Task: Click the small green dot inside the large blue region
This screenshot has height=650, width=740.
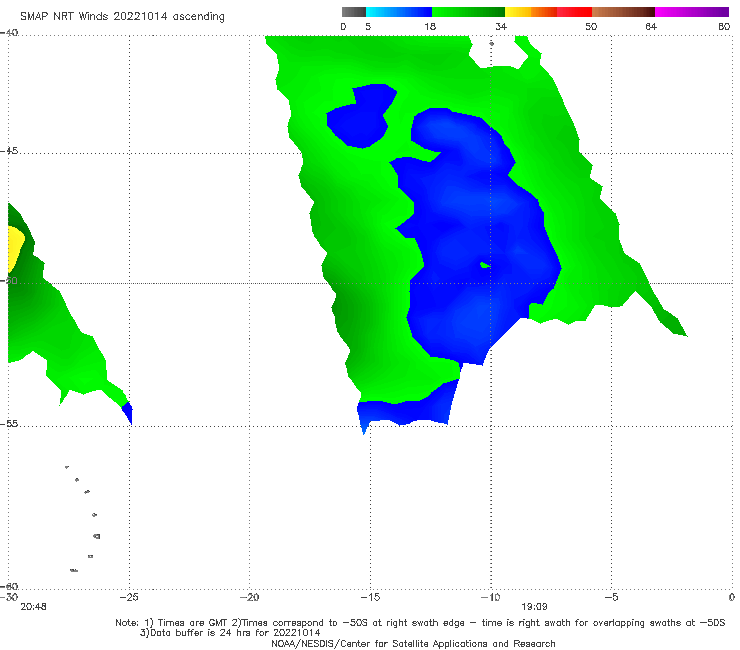Action: tap(485, 265)
